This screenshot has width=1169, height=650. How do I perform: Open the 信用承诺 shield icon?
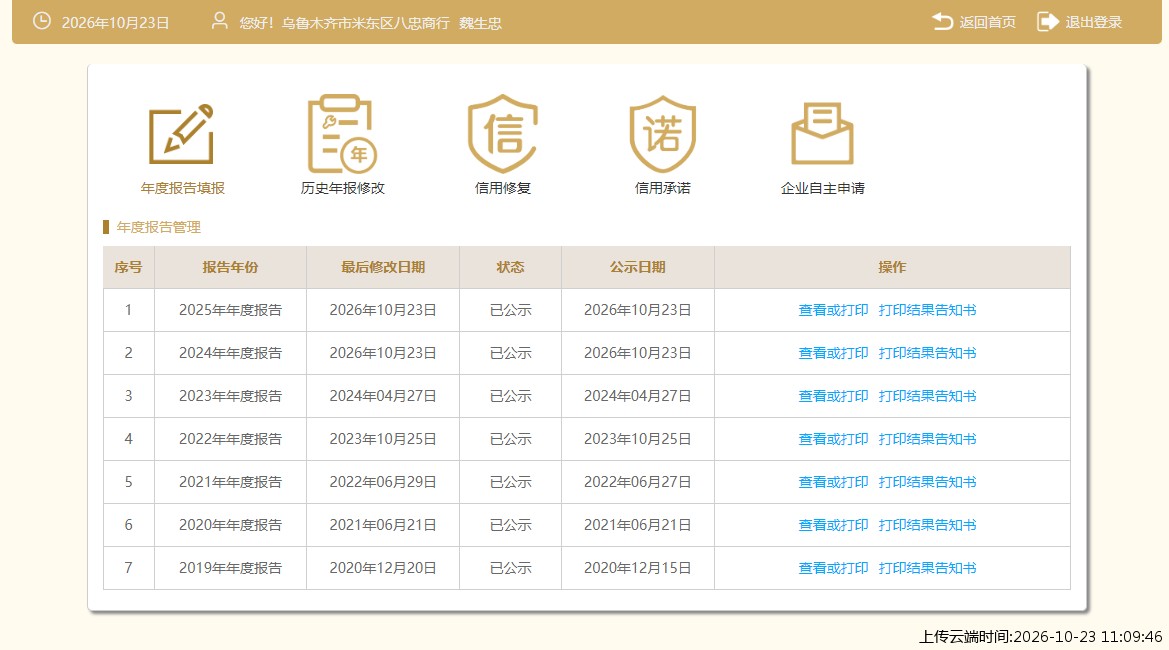pos(662,134)
